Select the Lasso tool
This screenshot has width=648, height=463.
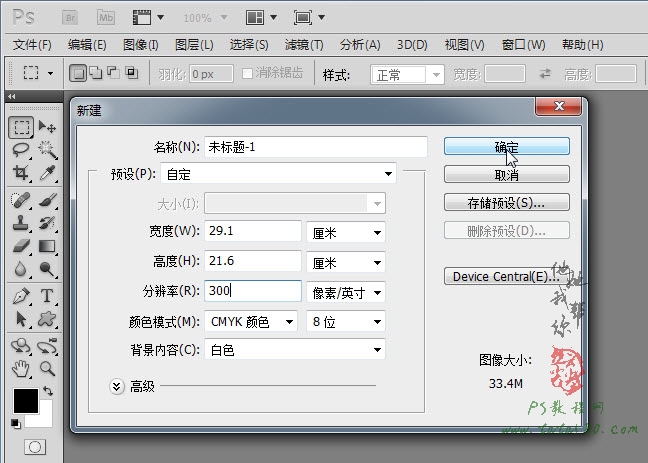coord(21,150)
